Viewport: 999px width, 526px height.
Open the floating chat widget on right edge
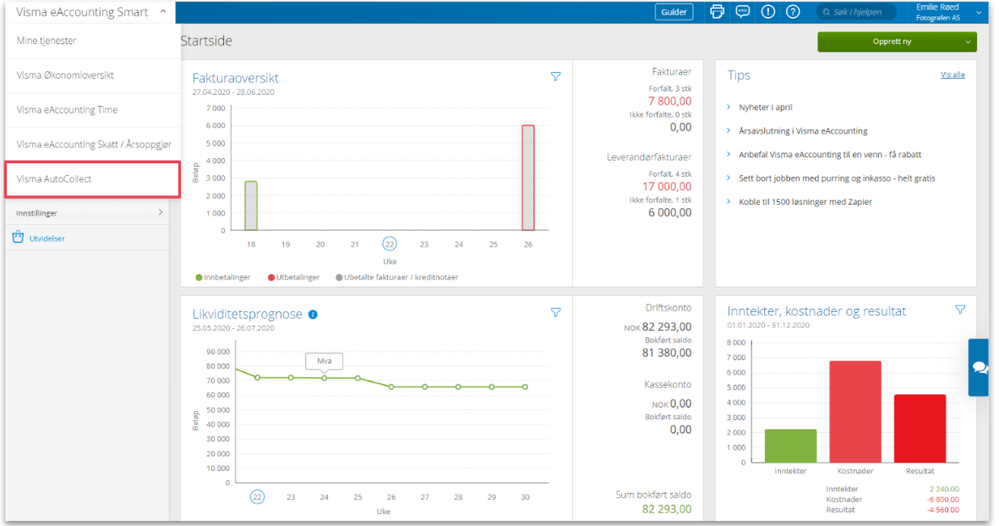980,367
